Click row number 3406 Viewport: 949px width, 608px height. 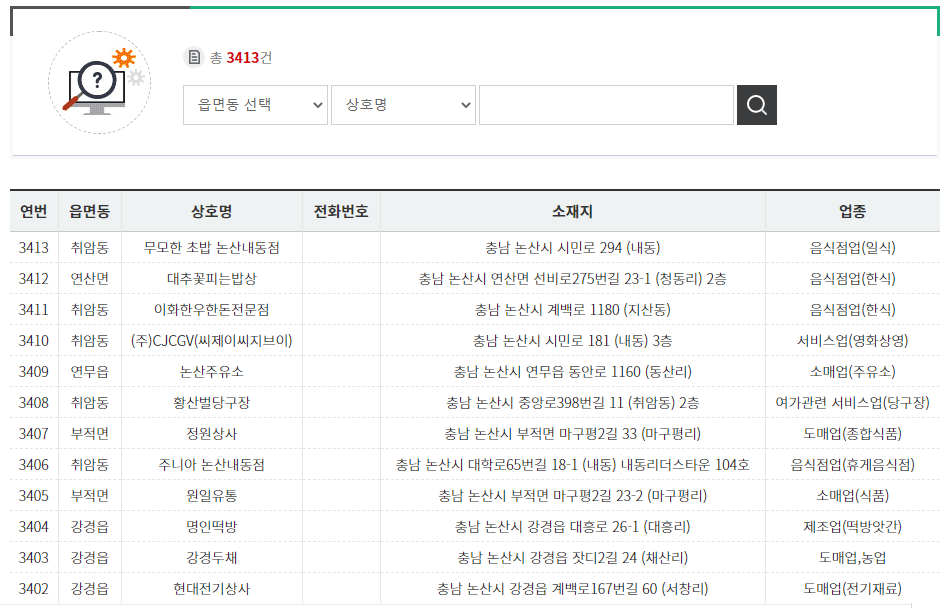(34, 465)
